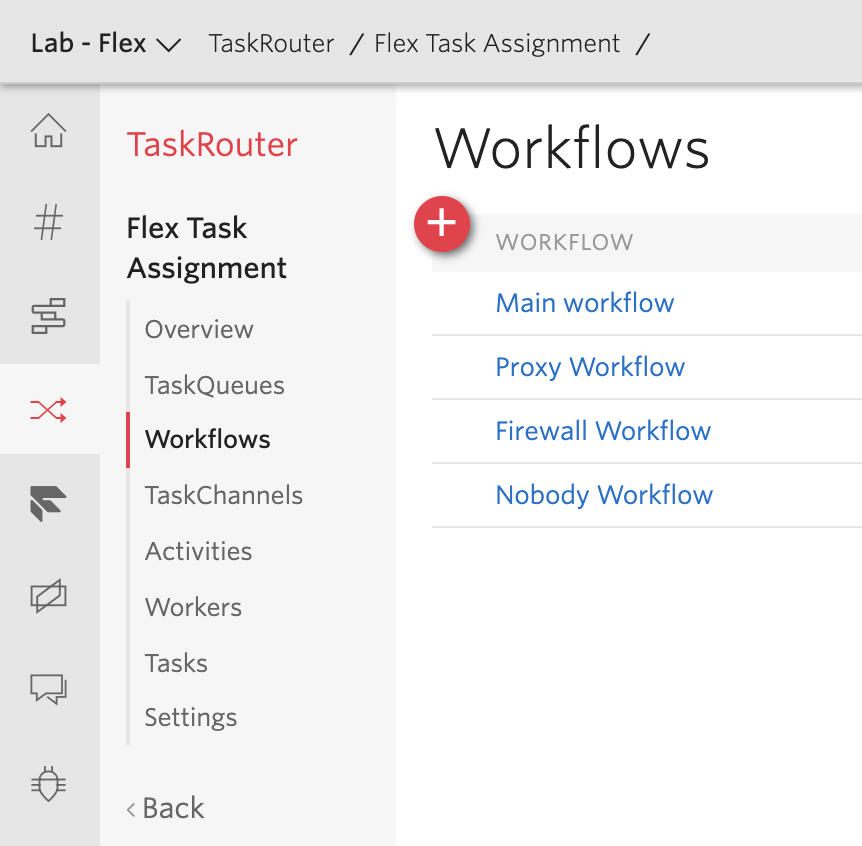Select the TaskRouter shuffle arrows icon
Viewport: 862px width, 846px height.
pyautogui.click(x=48, y=410)
